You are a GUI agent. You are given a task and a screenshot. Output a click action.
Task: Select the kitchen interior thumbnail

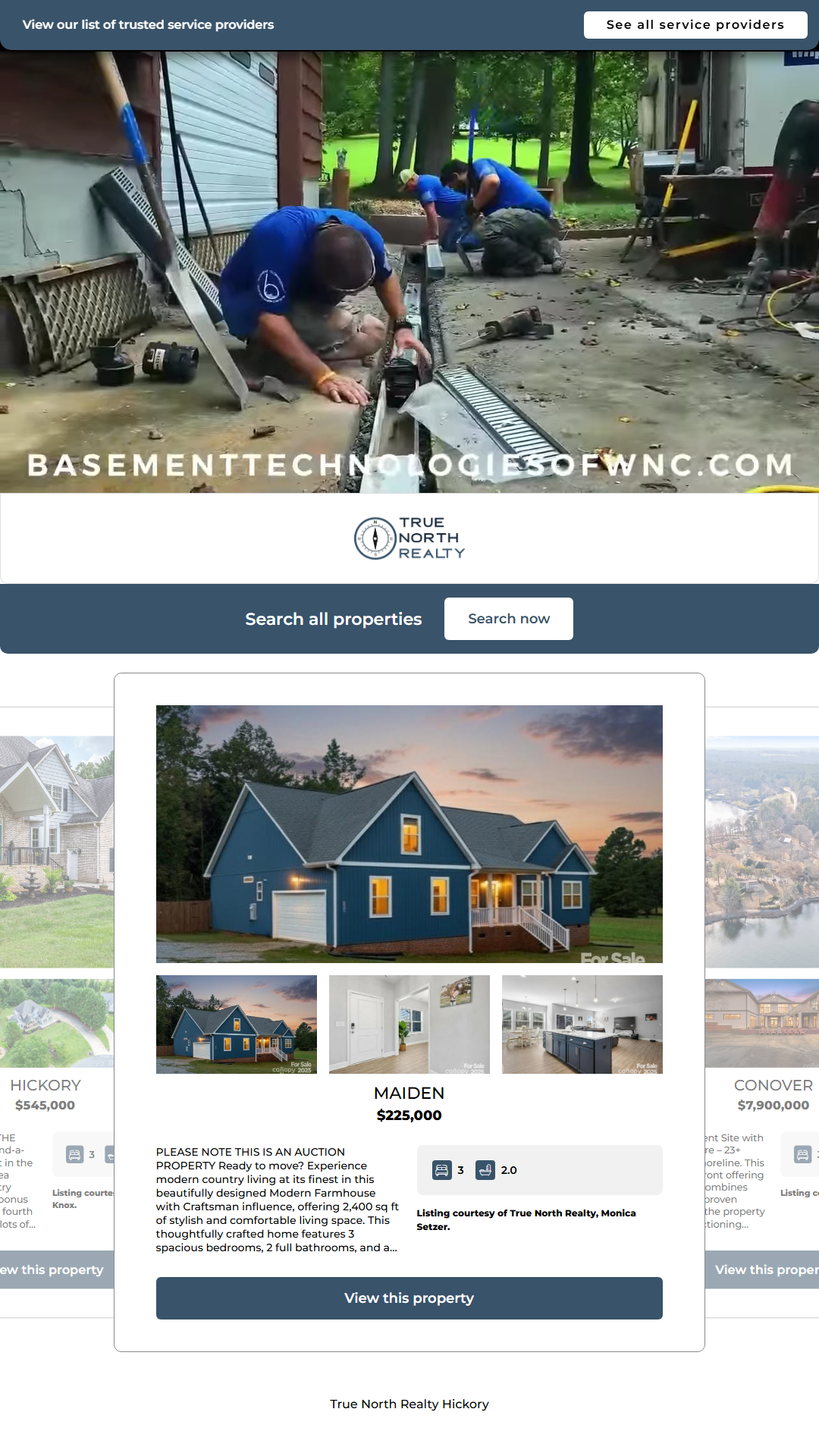[582, 1025]
